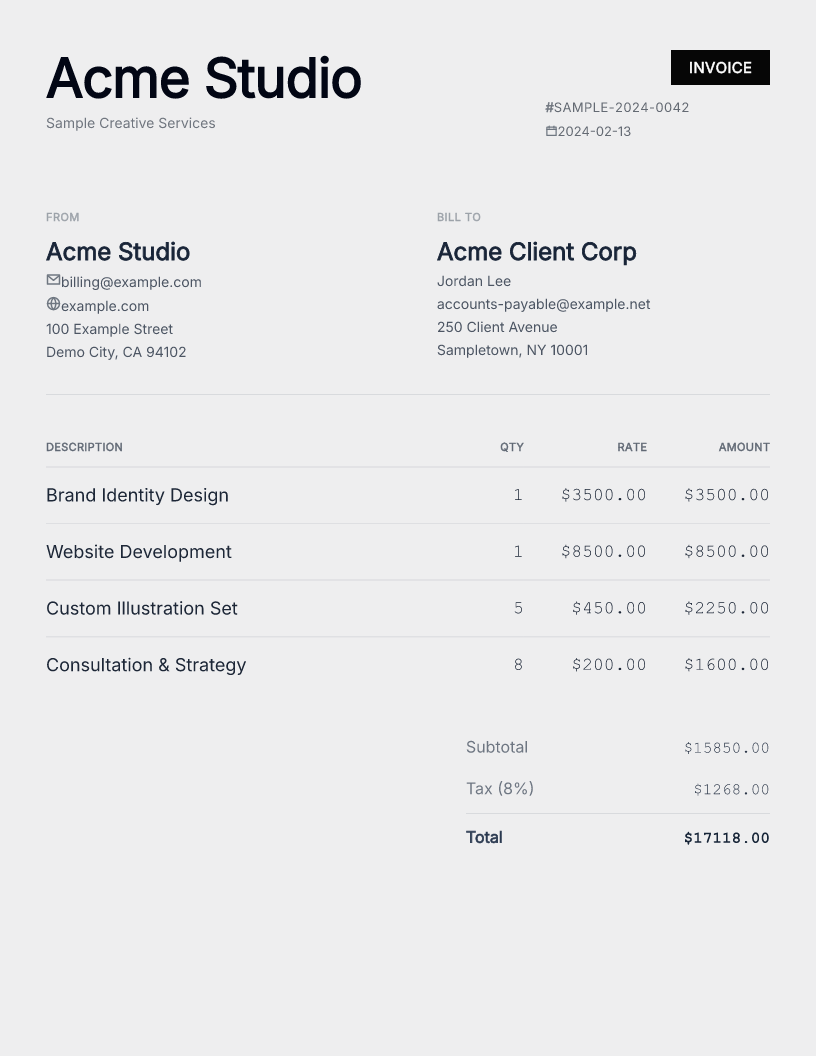The height and width of the screenshot is (1056, 816).
Task: Open the example.com website text
Action: 105,306
